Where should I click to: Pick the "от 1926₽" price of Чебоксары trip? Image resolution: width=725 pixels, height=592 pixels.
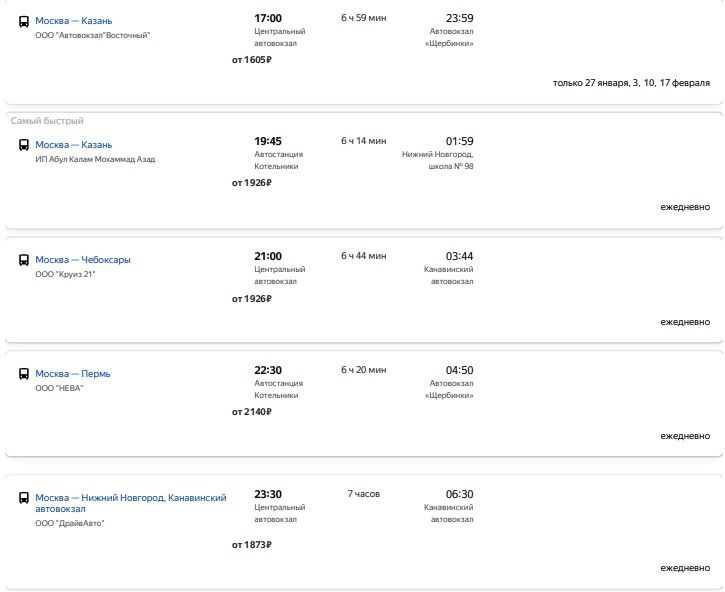tap(252, 298)
